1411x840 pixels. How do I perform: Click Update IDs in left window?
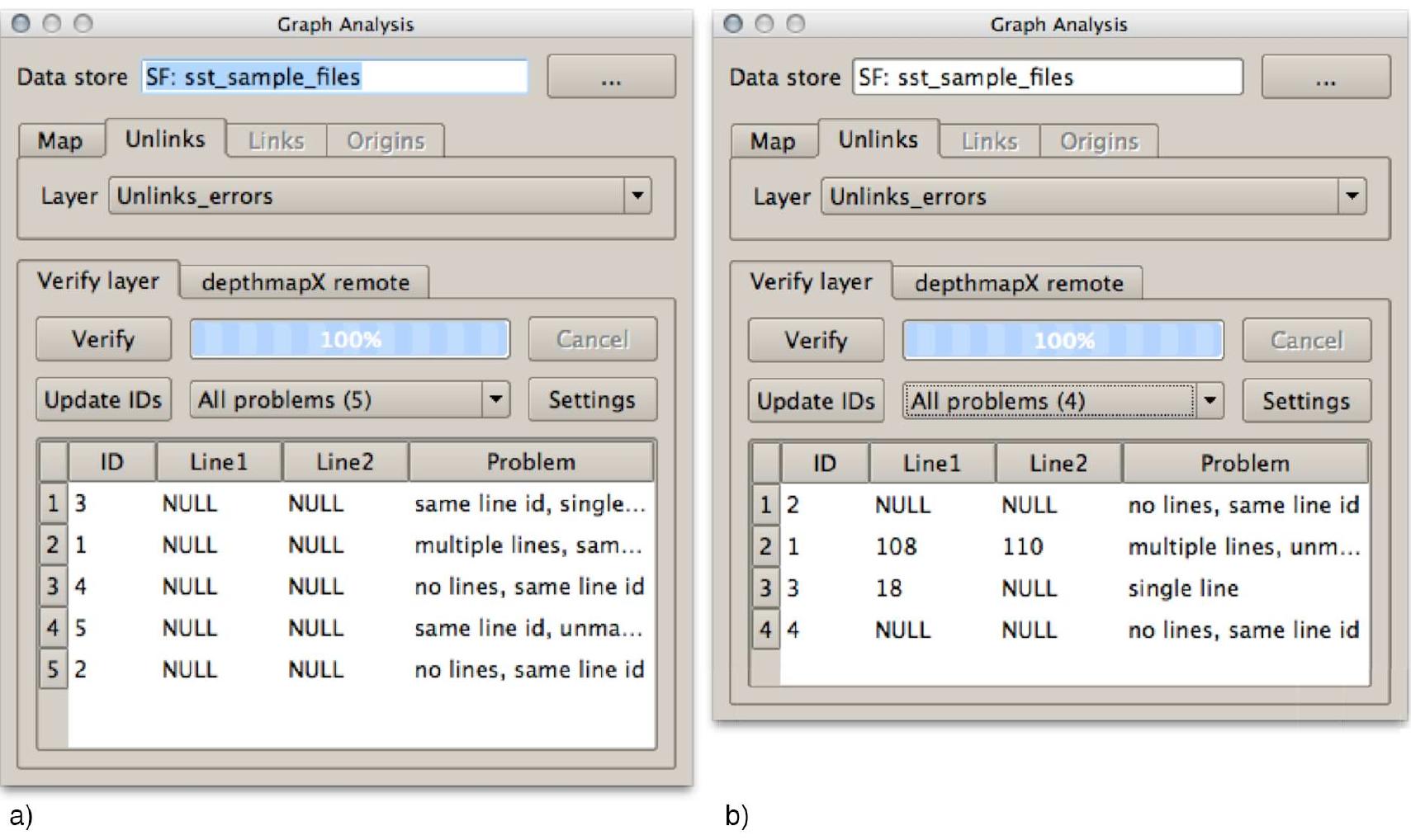click(103, 399)
